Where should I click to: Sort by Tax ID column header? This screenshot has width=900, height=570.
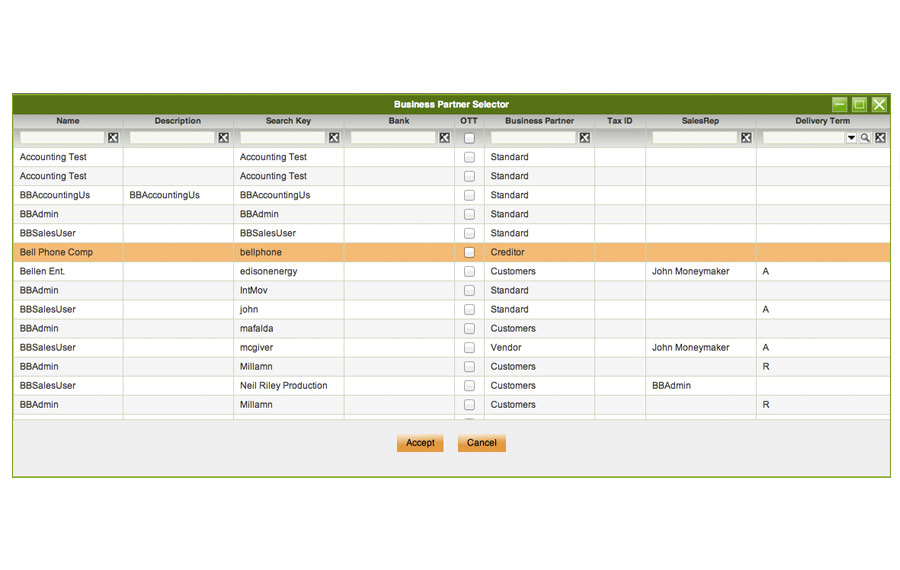point(620,121)
